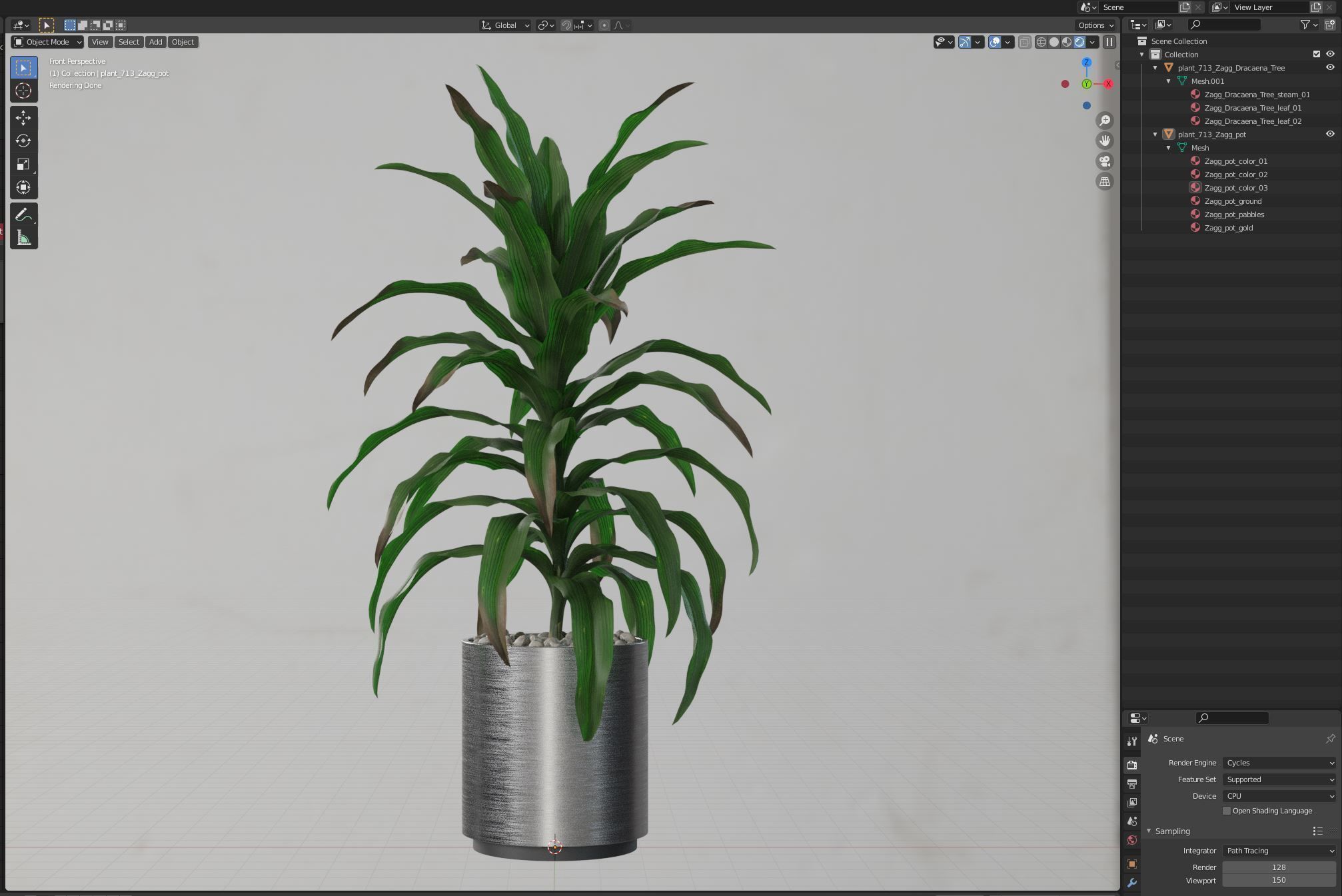Select the Measure tool
The image size is (1342, 896).
coord(23,238)
